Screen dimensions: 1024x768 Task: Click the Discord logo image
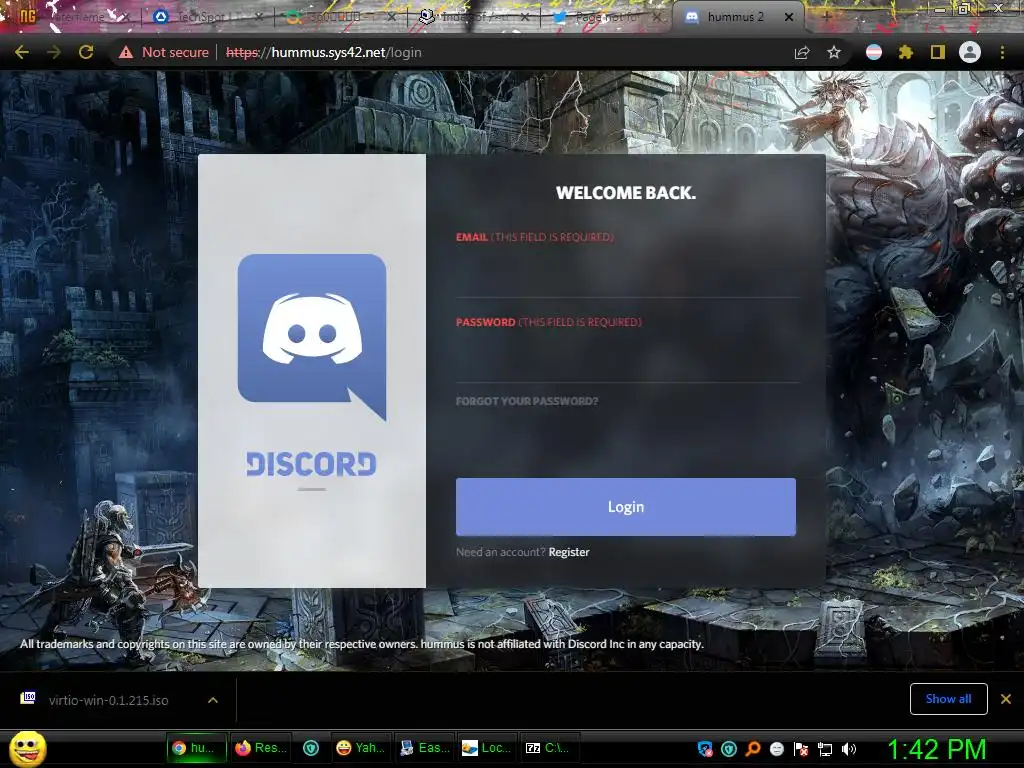(312, 336)
